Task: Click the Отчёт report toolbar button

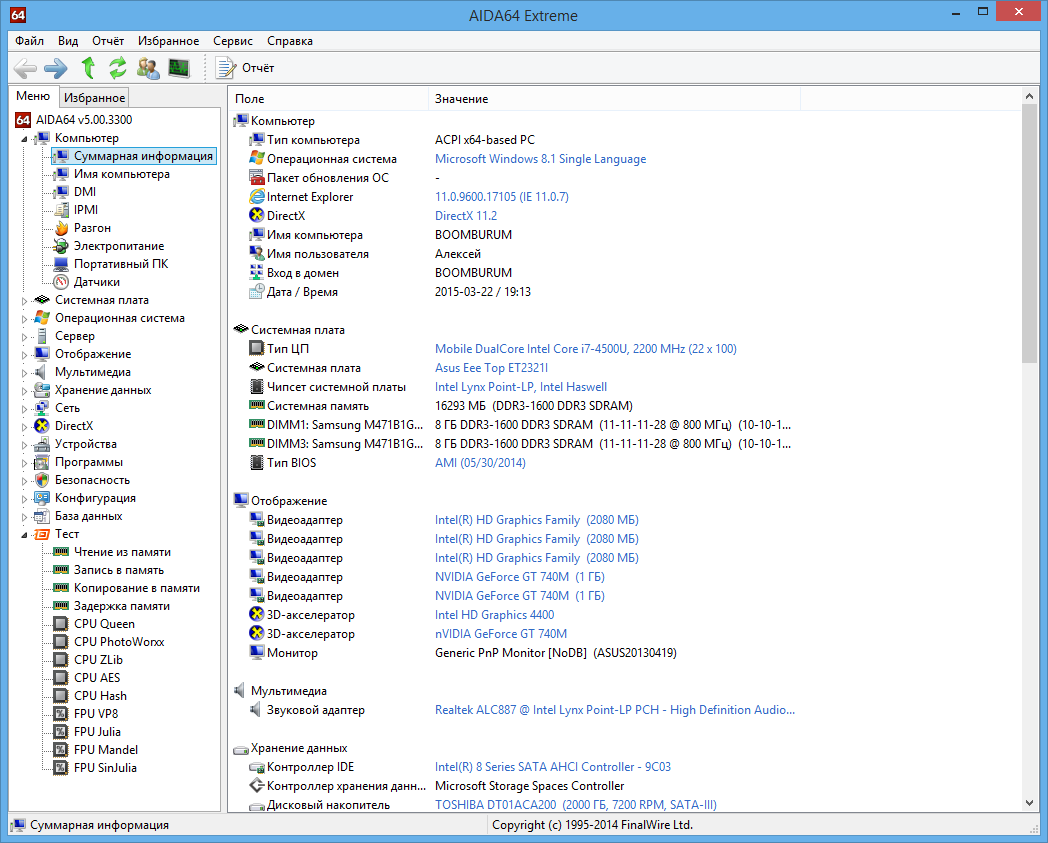Action: point(245,68)
